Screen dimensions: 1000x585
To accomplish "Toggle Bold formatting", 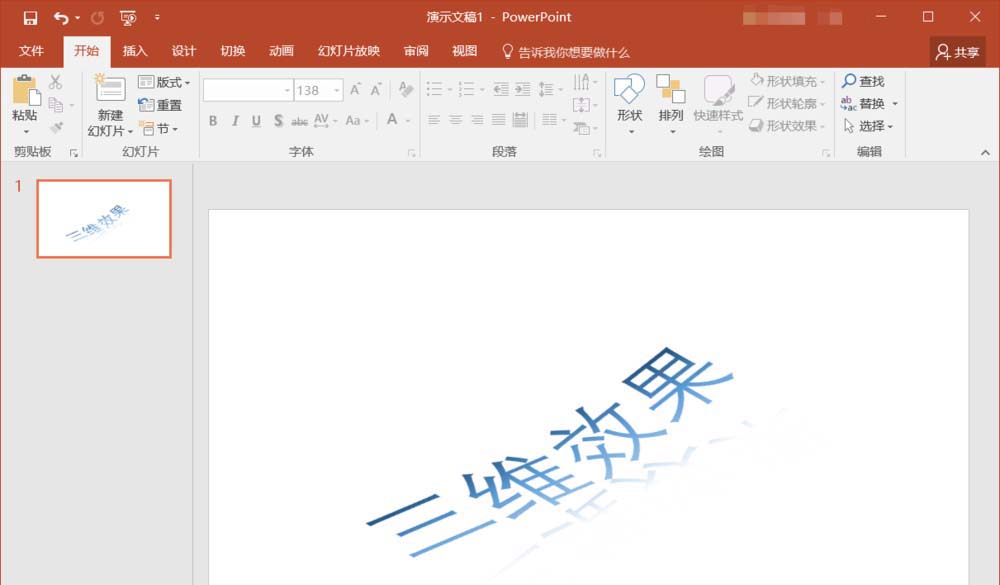I will click(213, 121).
